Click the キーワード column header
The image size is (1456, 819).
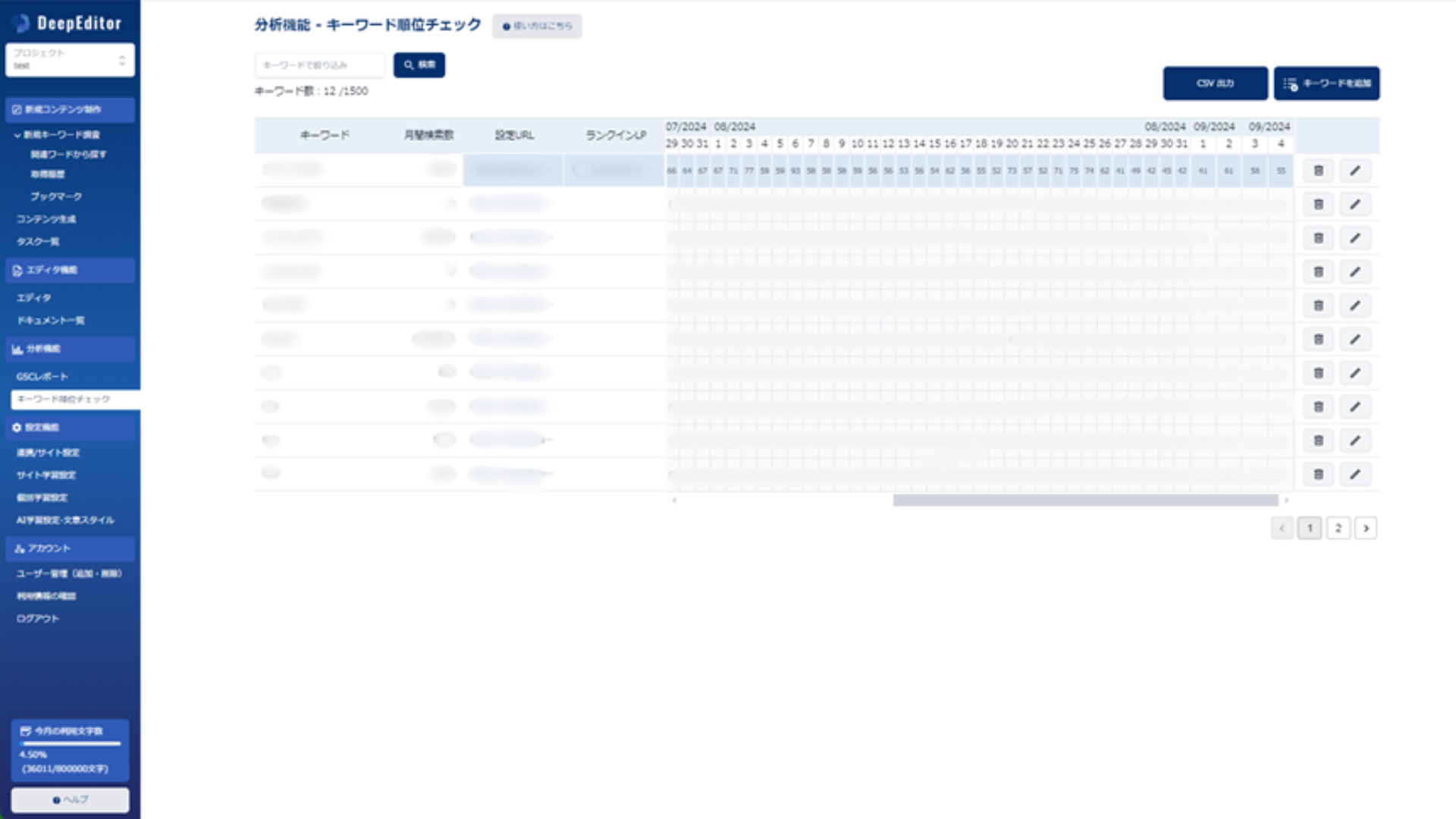click(x=325, y=136)
